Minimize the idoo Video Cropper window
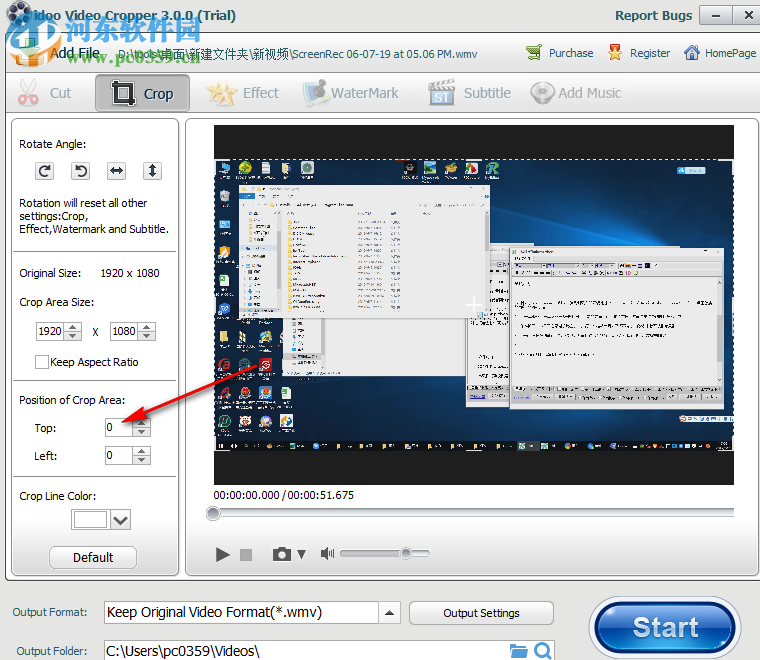Screen dimensions: 760x660 pos(716,16)
